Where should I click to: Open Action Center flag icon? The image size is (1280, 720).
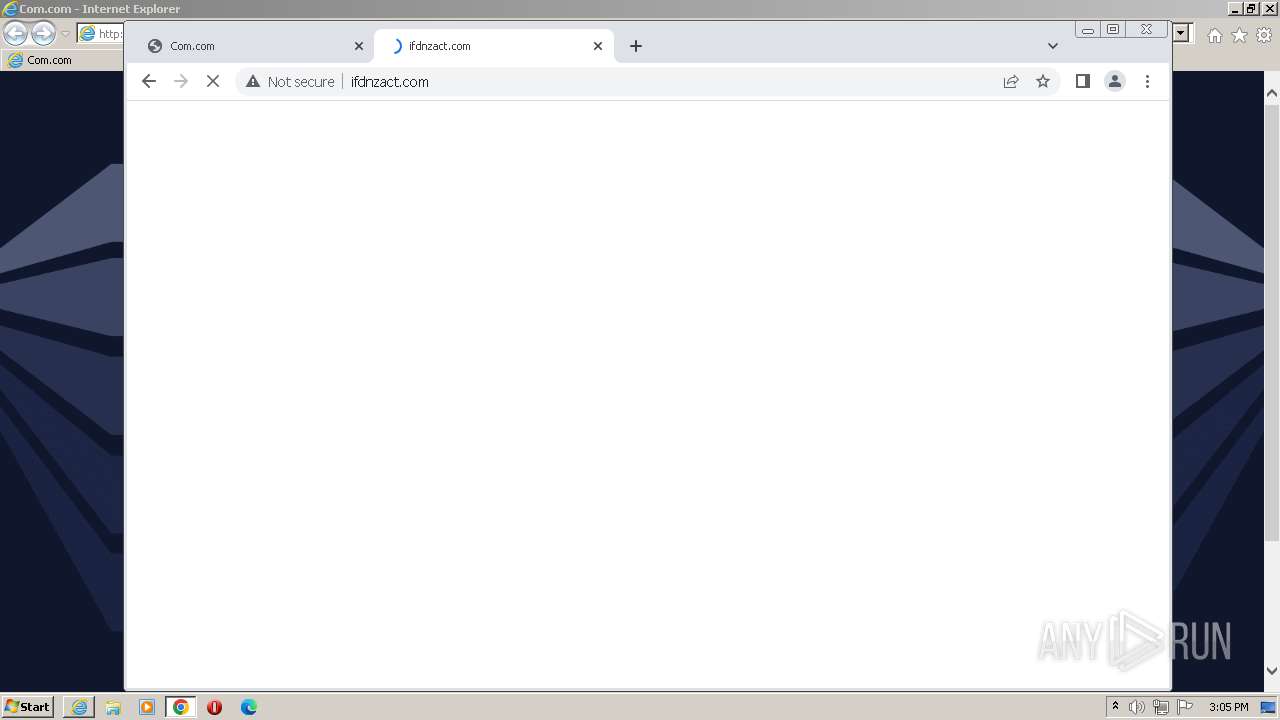[1185, 707]
